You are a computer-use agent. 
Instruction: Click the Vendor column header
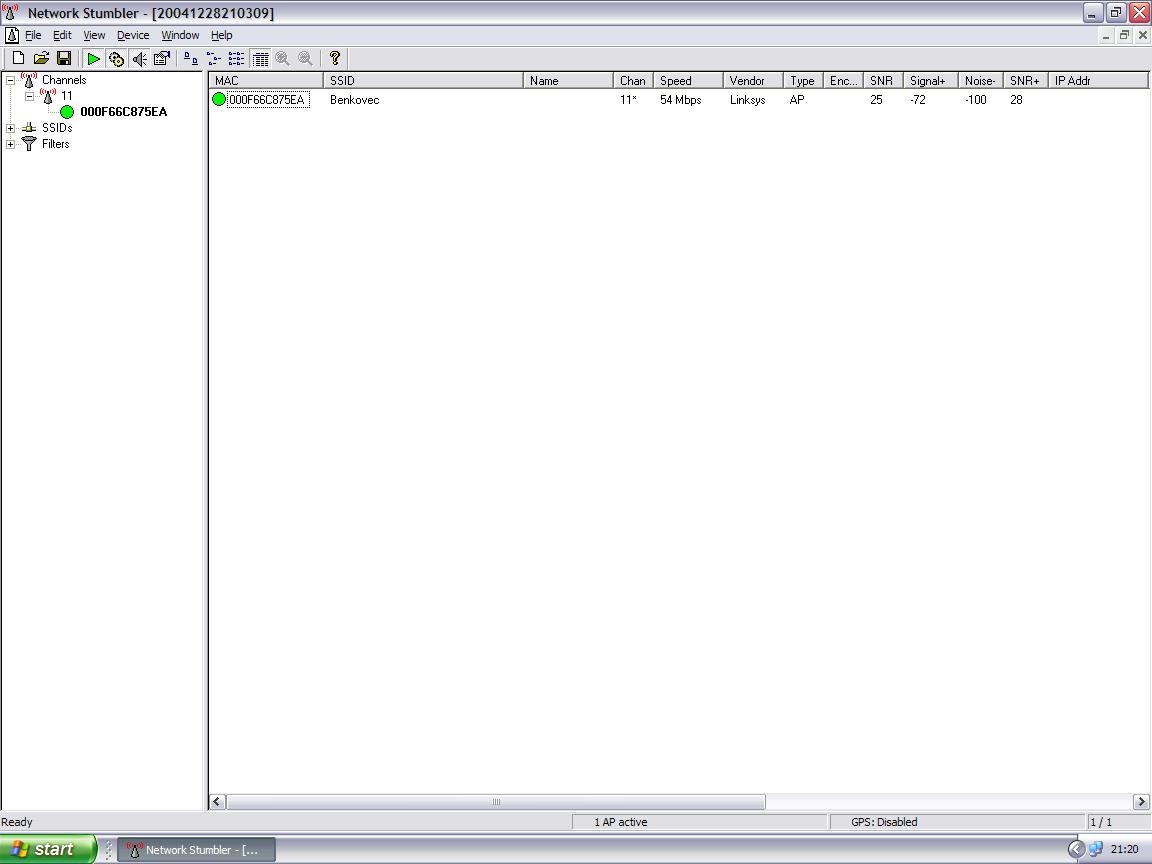[x=748, y=81]
